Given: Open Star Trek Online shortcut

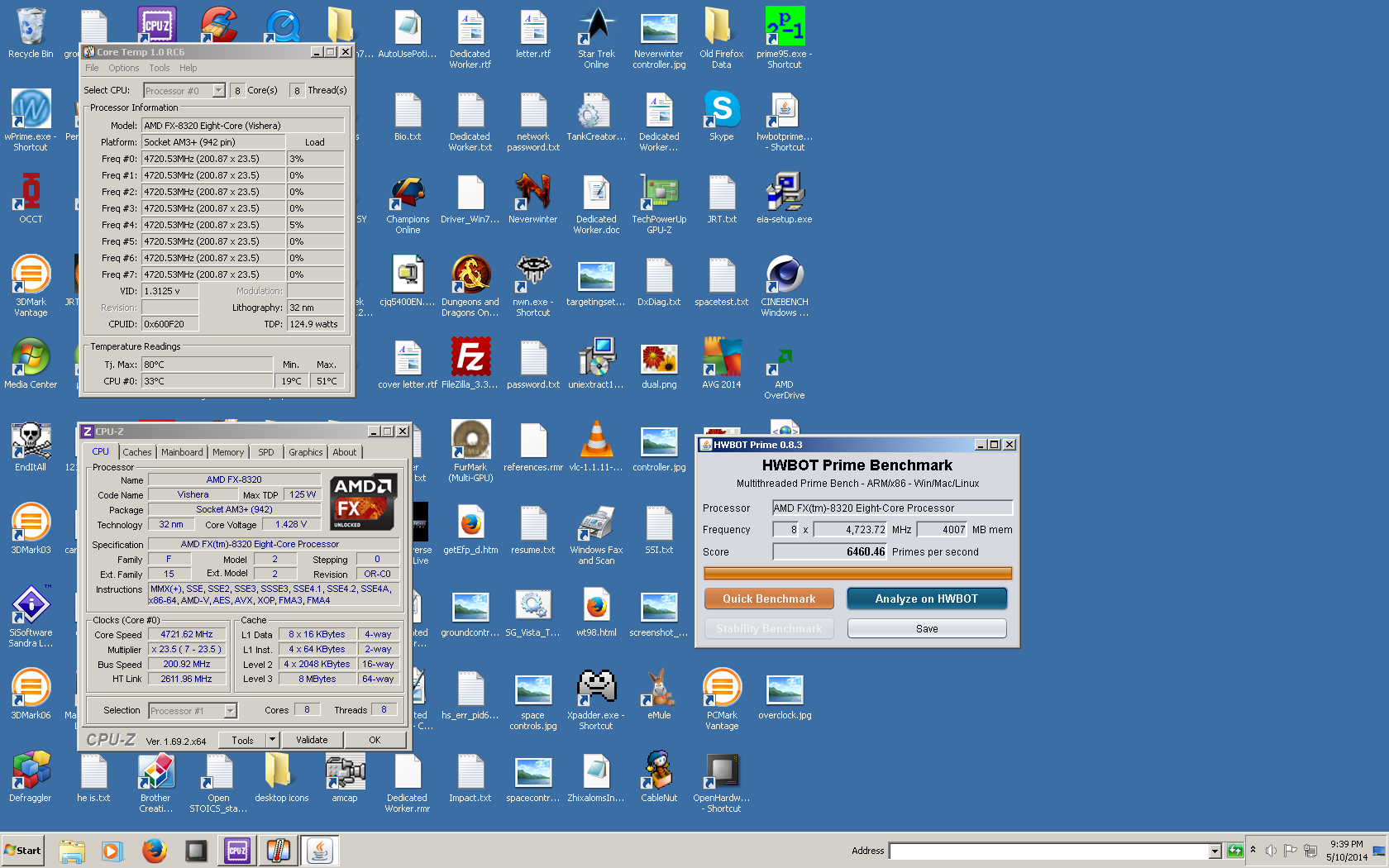Looking at the screenshot, I should tap(596, 37).
